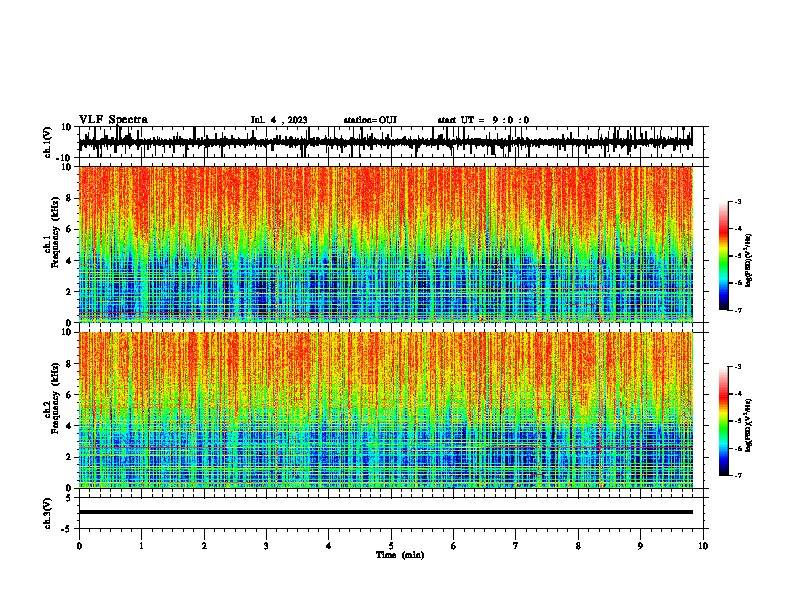This screenshot has height=612, width=792.
Task: Click time axis tick label "0"
Action: 79,546
